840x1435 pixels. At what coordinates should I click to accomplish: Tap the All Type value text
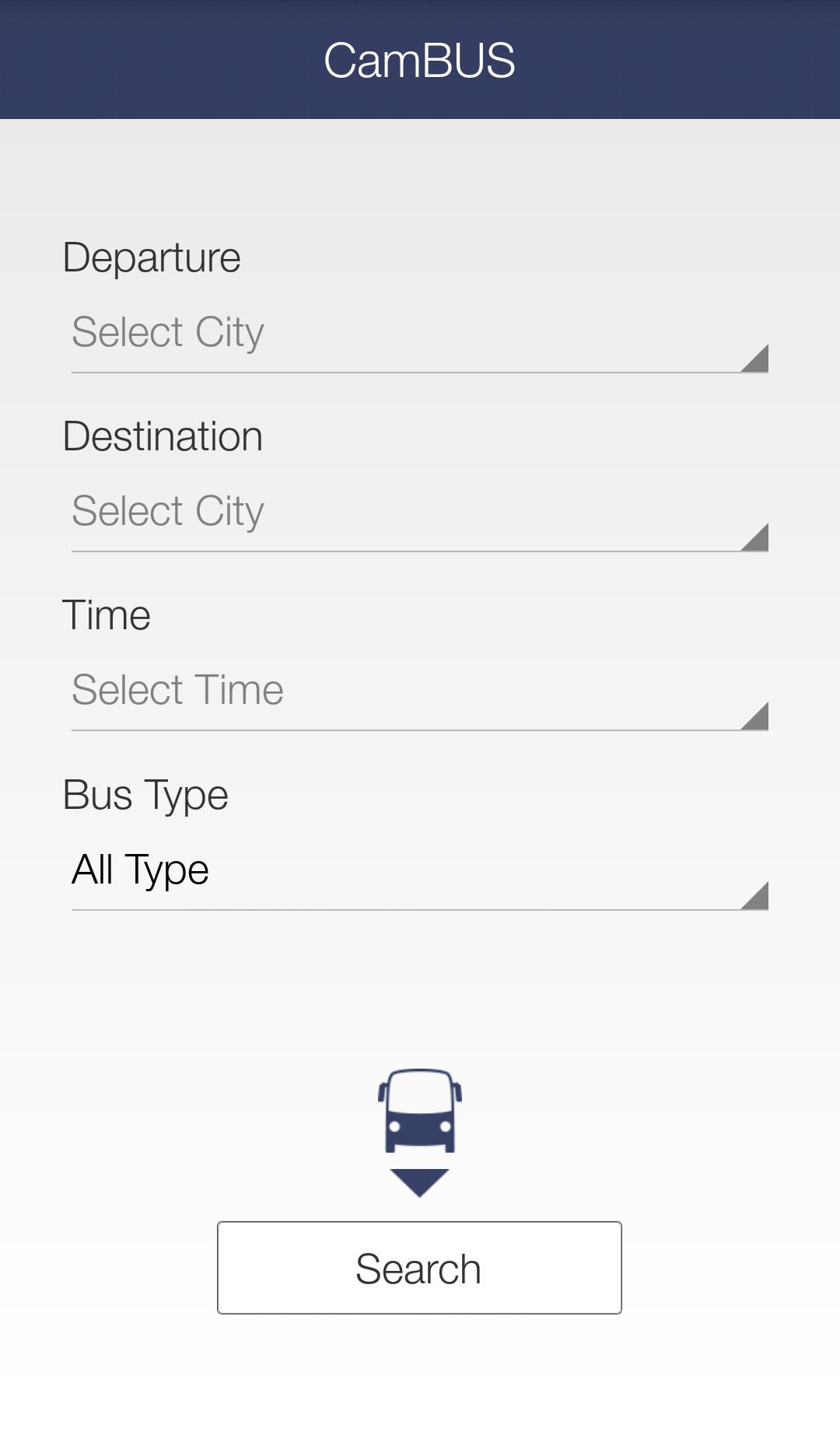click(140, 870)
